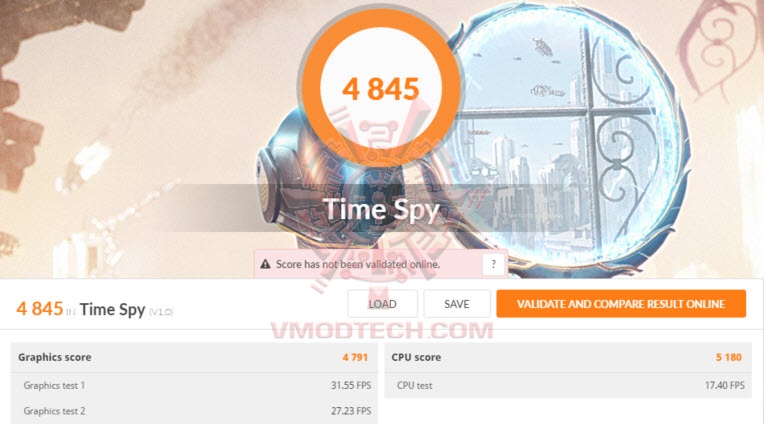Click the 27.23 FPS value
The width and height of the screenshot is (764, 424).
pyautogui.click(x=351, y=411)
